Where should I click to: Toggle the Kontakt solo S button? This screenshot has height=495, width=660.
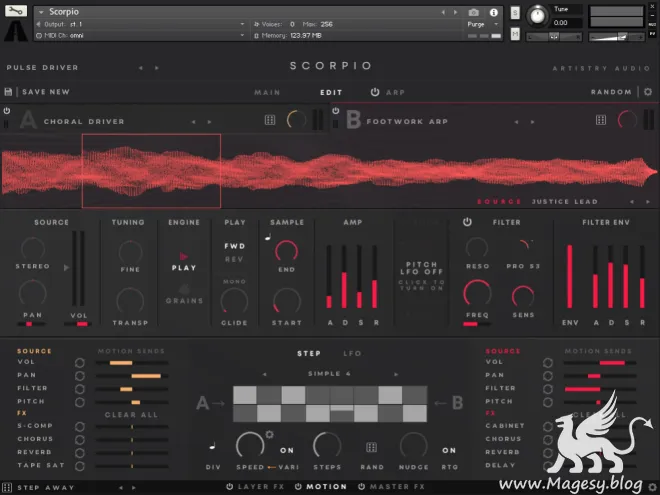pyautogui.click(x=515, y=13)
